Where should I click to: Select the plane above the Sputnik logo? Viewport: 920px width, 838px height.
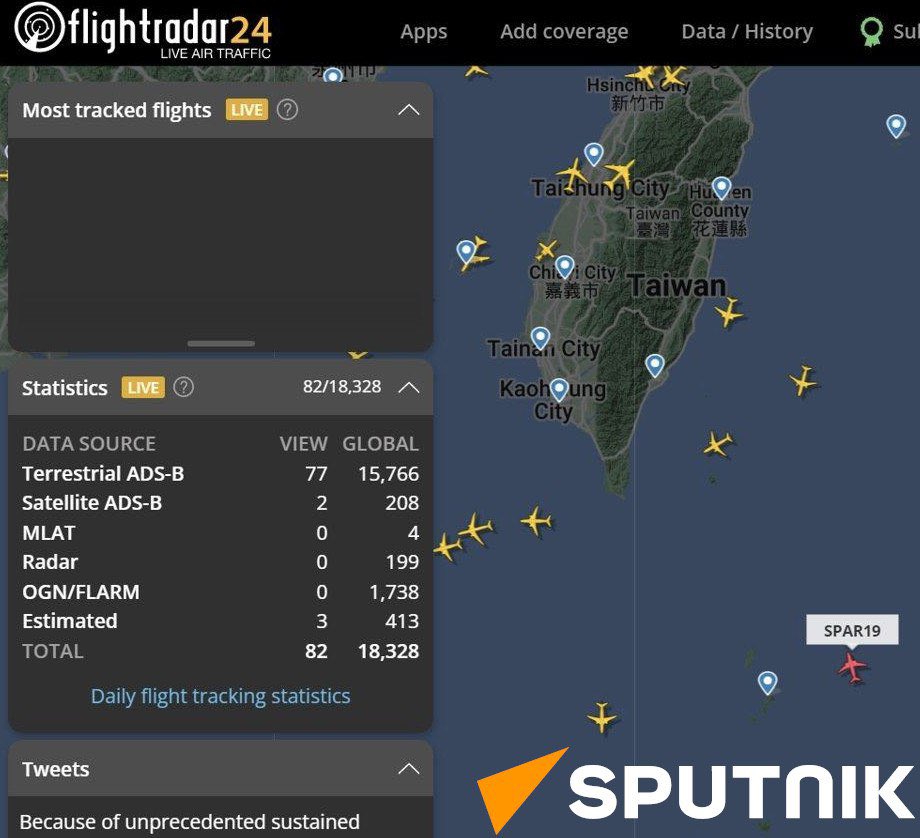(602, 717)
